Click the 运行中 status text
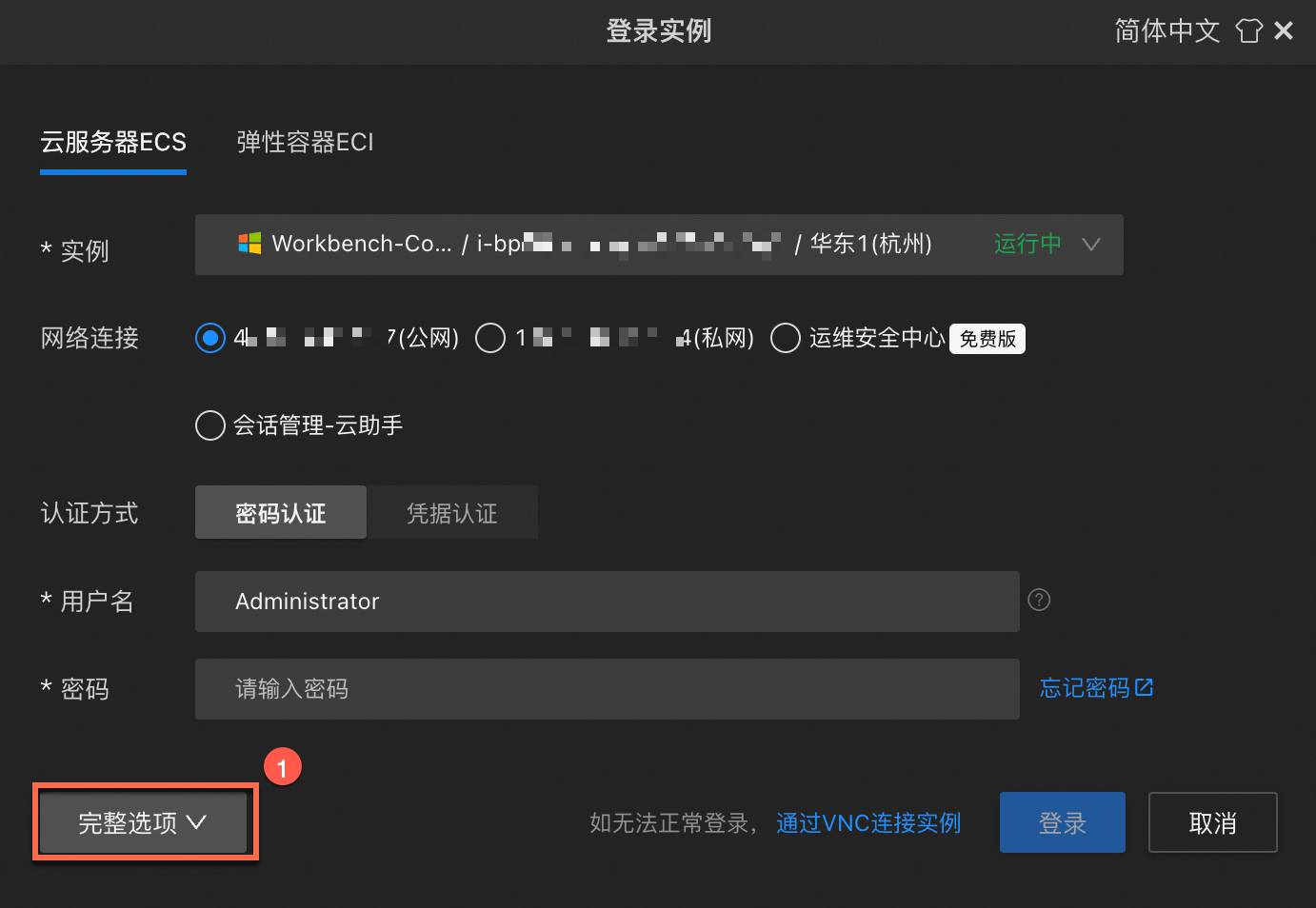The image size is (1316, 908). [1027, 244]
